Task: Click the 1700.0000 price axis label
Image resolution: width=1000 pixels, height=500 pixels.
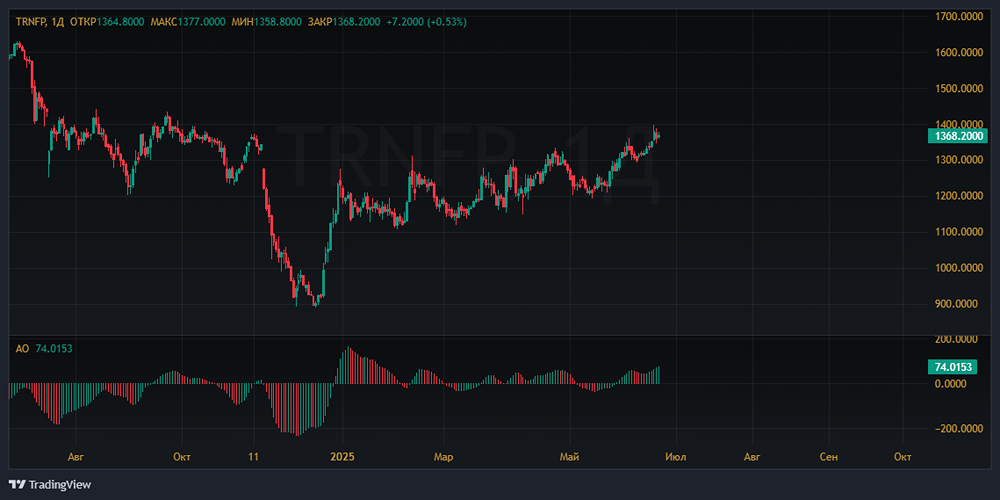Action: point(959,16)
